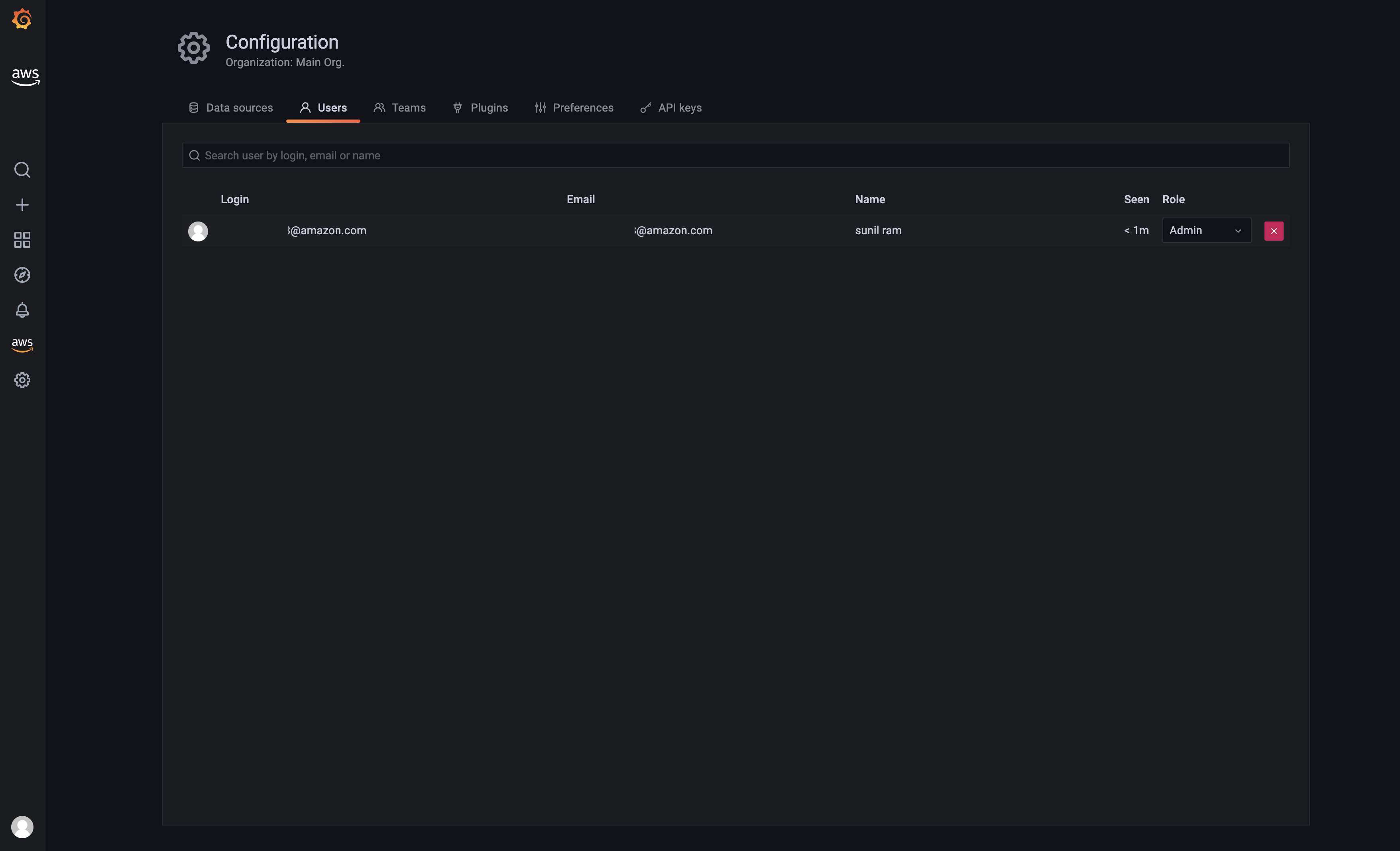Open the Plugins tab

click(x=481, y=107)
